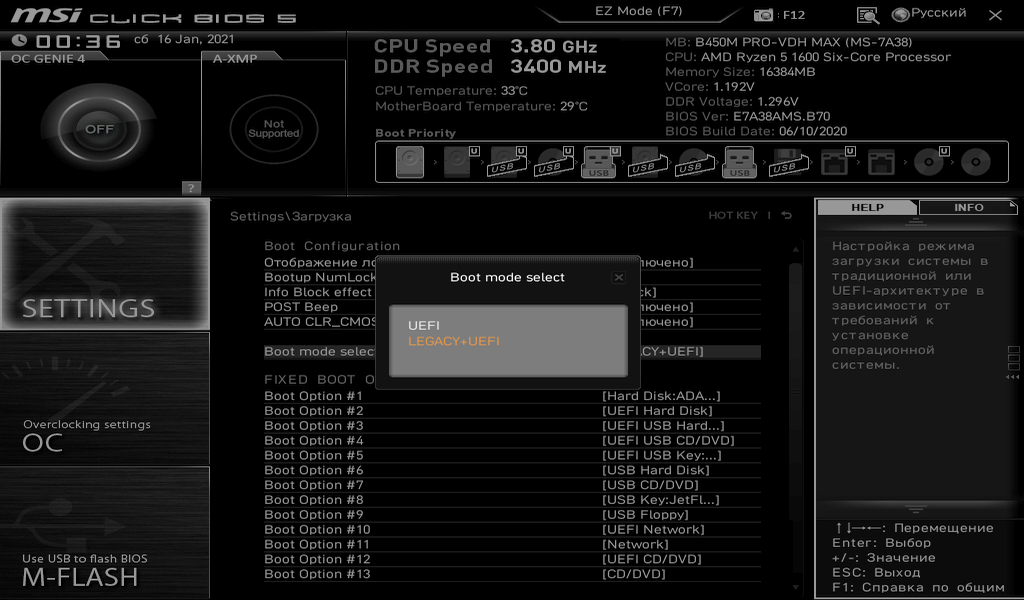
Task: Close the Boot mode select dialog
Action: [x=619, y=277]
